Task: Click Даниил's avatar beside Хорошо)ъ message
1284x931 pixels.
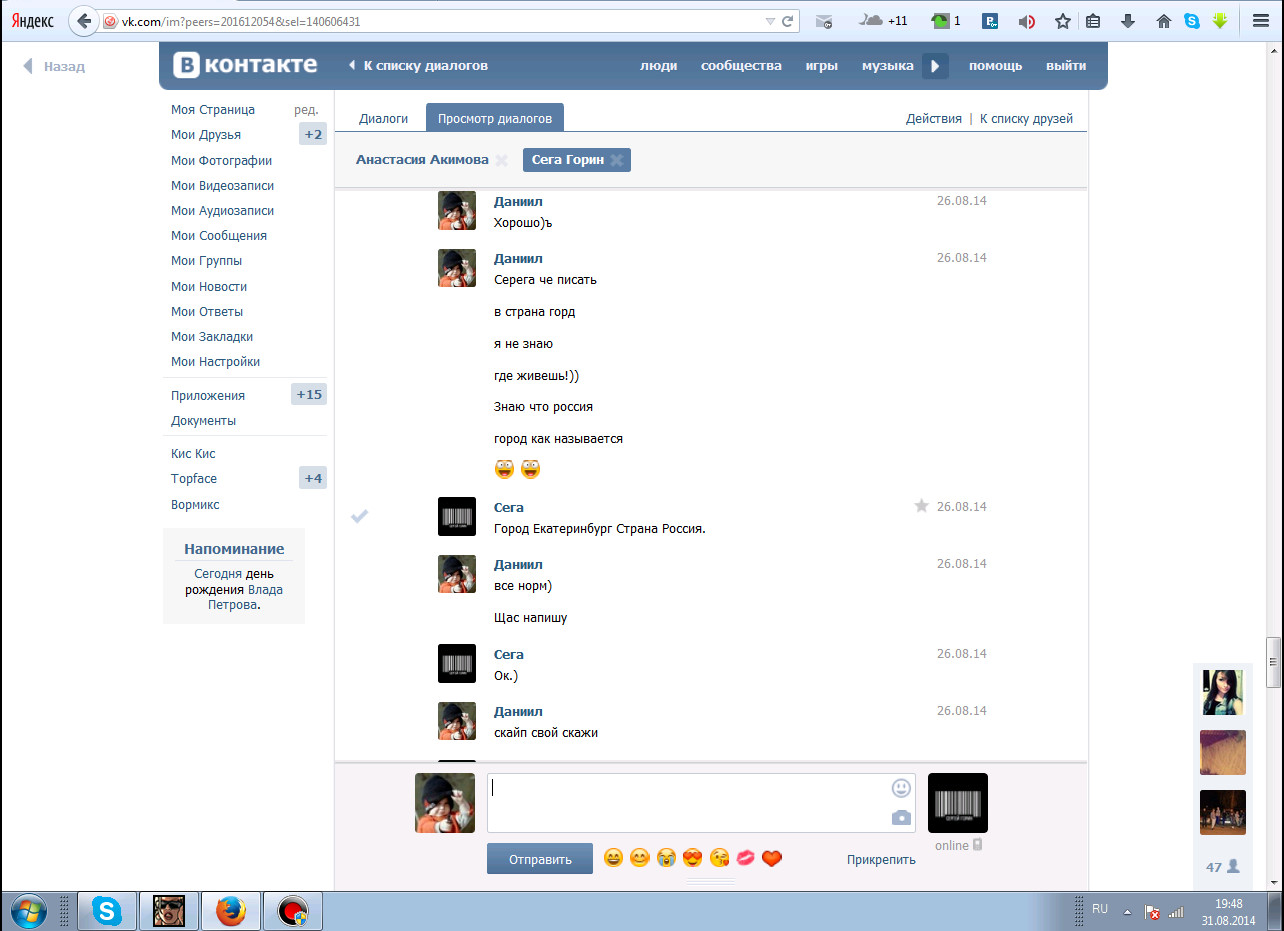Action: 457,211
